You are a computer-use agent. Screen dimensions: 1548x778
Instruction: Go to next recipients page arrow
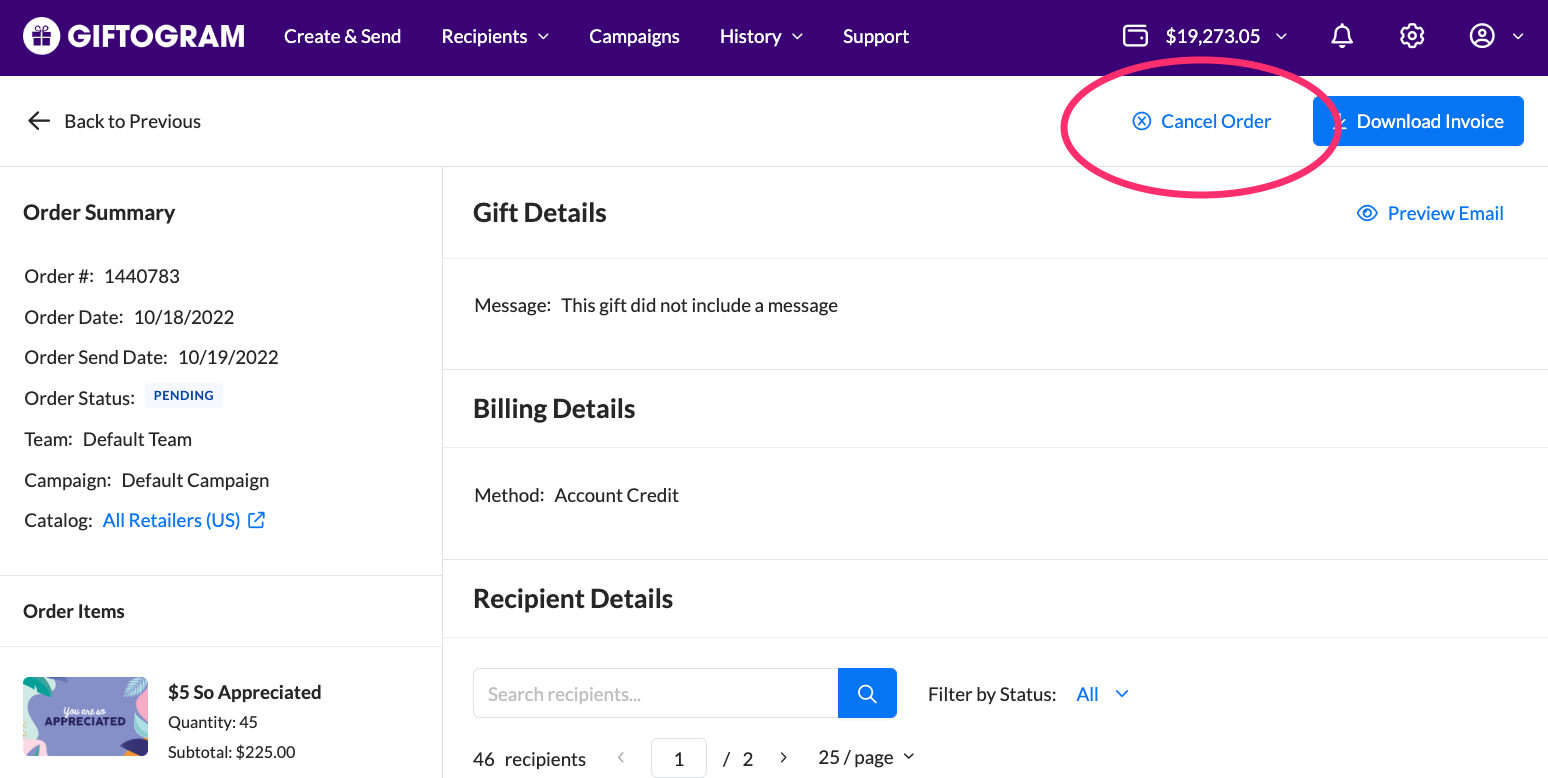tap(783, 758)
